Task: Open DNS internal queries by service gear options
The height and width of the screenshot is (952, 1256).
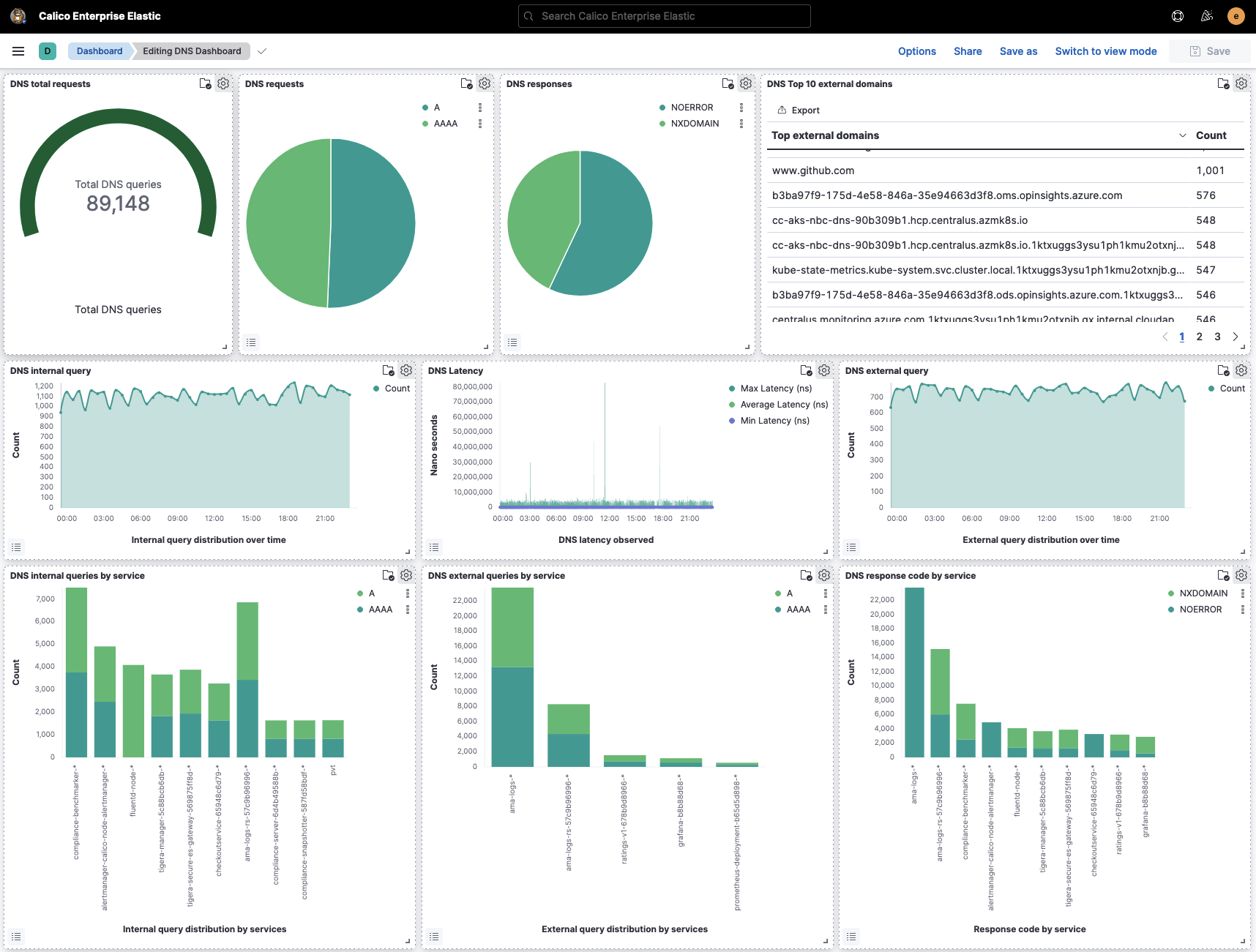Action: pos(406,575)
